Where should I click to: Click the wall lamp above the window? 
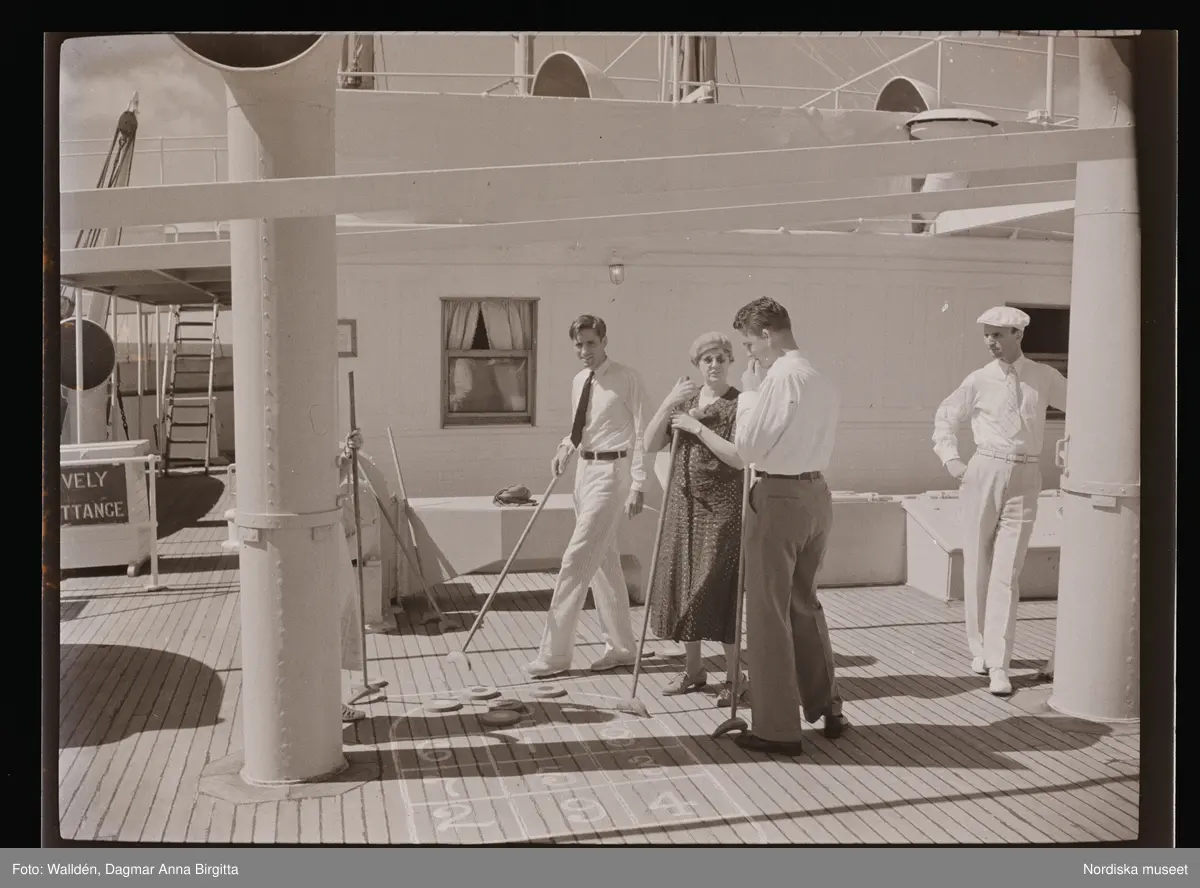616,272
